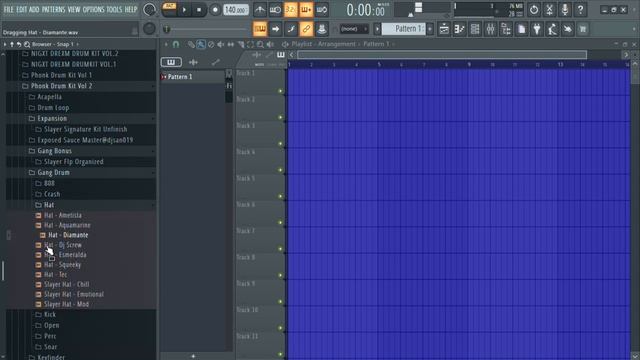Open the project info/picker page icon
Image resolution: width=640 pixels, height=360 pixels.
coord(521,29)
